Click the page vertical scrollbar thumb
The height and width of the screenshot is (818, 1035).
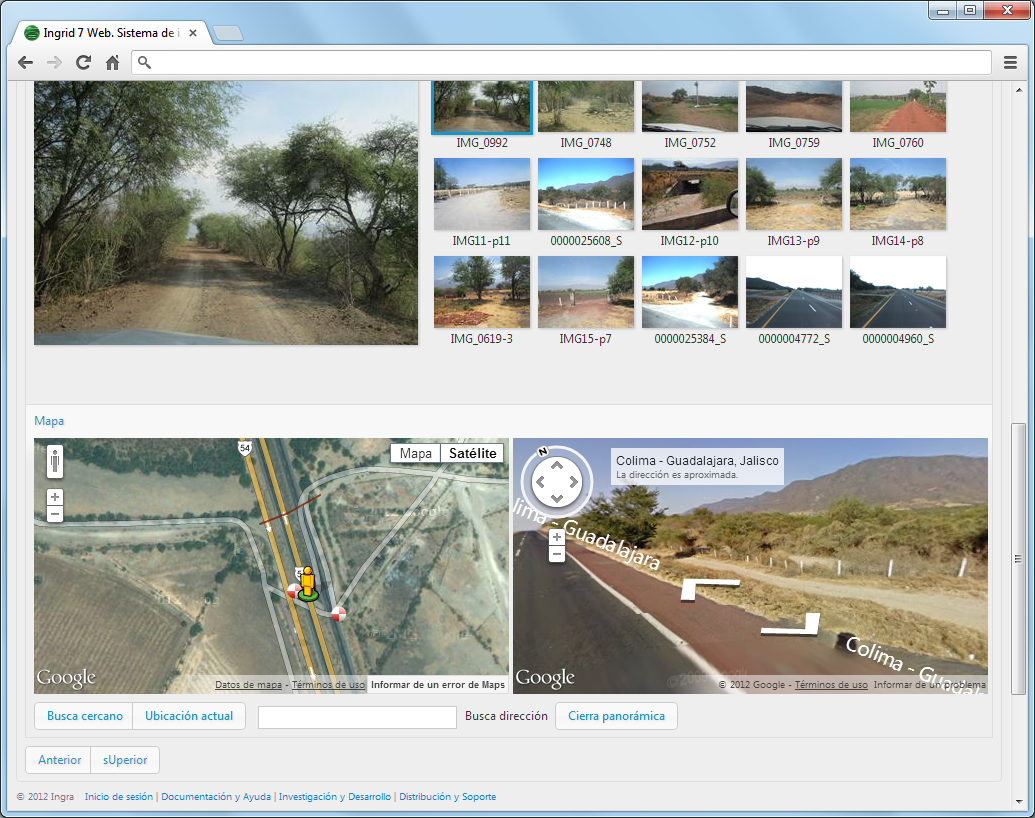click(x=1018, y=558)
